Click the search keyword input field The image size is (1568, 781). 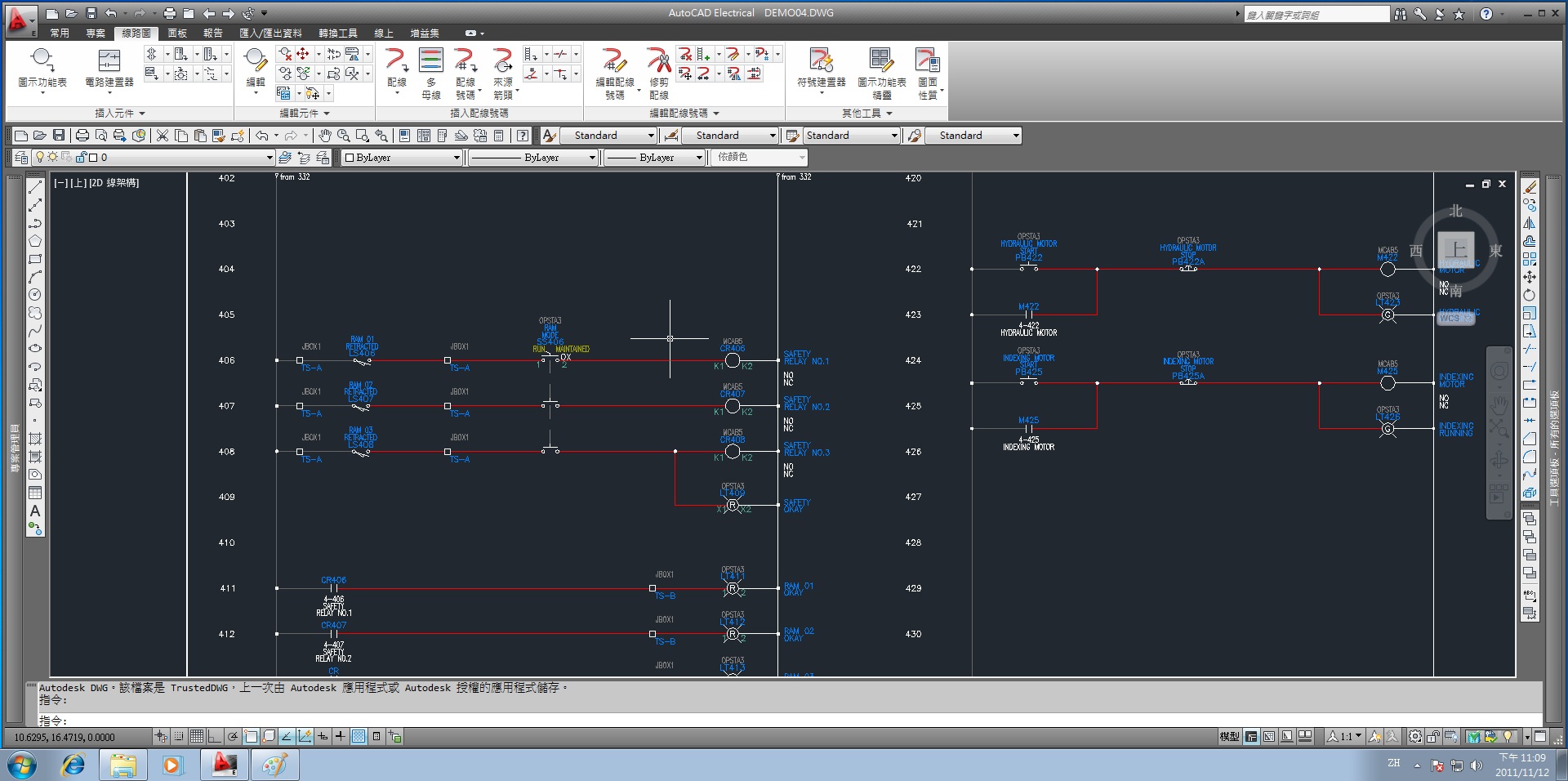pos(1315,15)
